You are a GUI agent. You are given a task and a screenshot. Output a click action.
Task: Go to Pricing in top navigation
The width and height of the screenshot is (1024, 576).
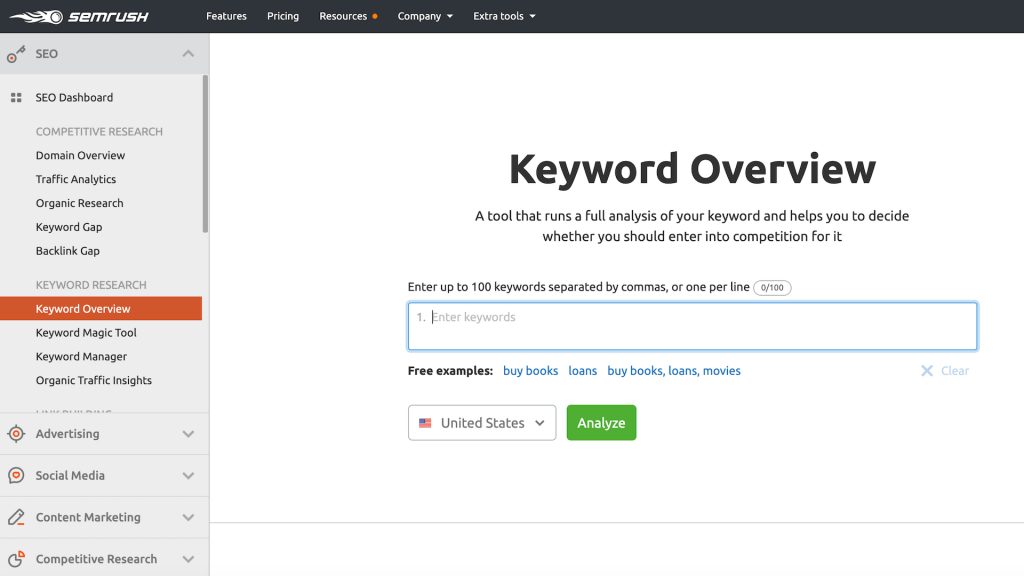[283, 16]
